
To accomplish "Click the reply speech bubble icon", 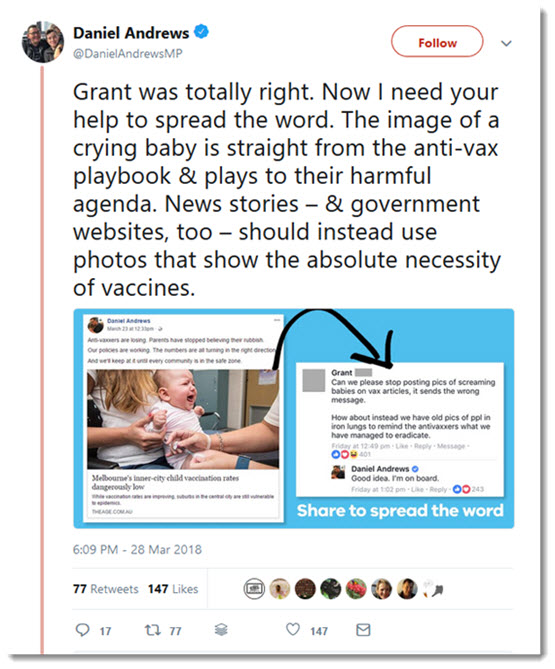I will [82, 630].
